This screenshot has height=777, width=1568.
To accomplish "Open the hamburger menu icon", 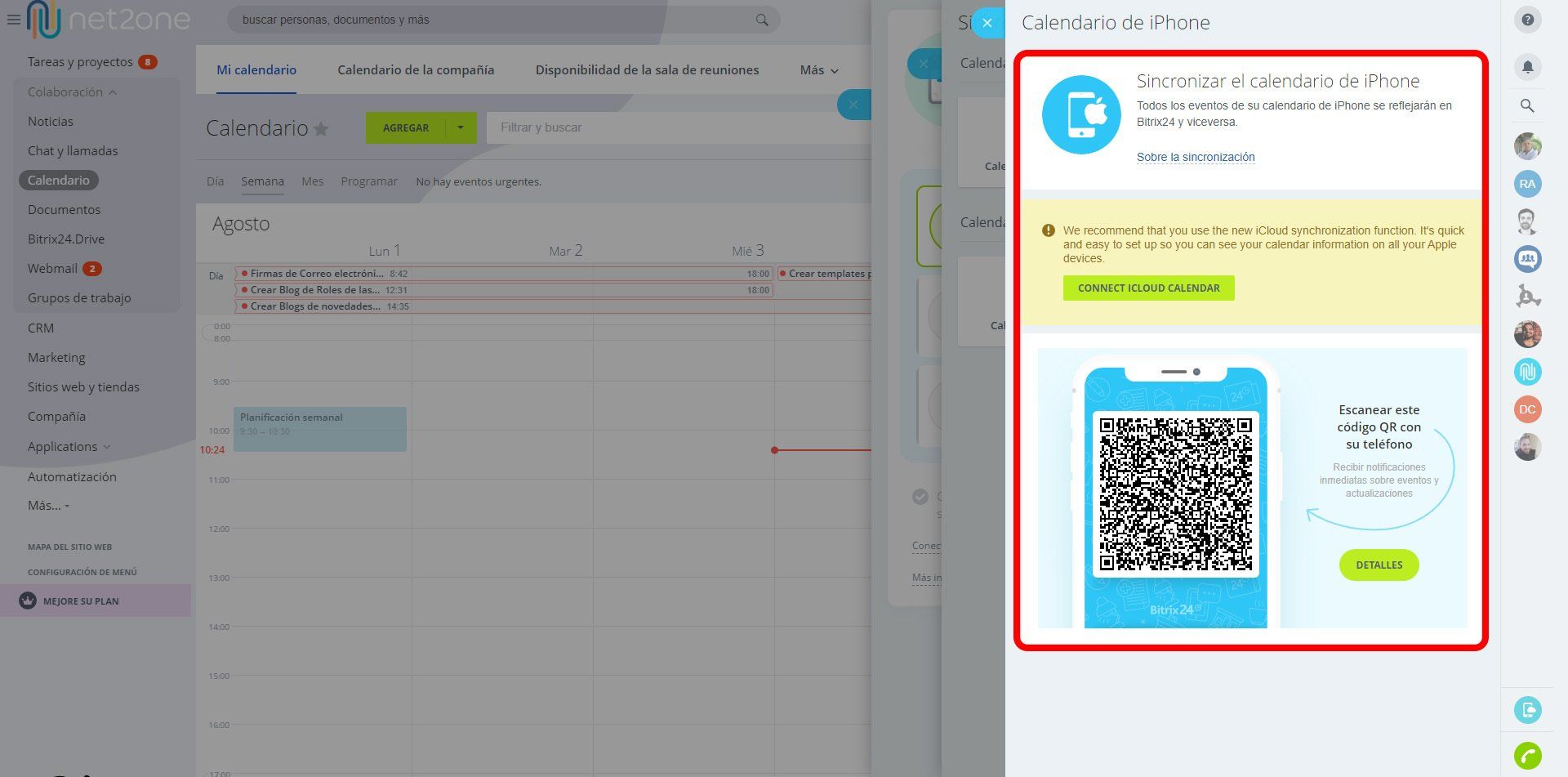I will tap(13, 20).
